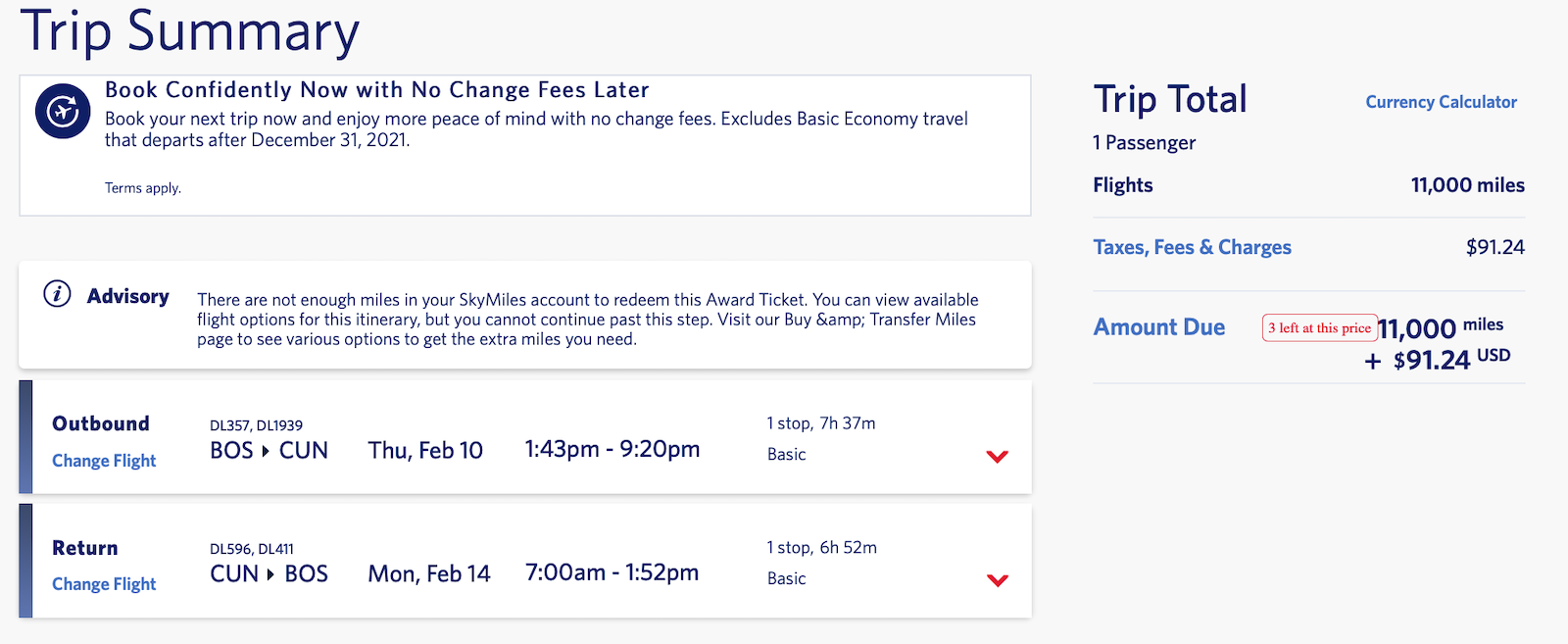The image size is (1568, 644).
Task: Click the $91.24 taxes amount
Action: point(1494,247)
